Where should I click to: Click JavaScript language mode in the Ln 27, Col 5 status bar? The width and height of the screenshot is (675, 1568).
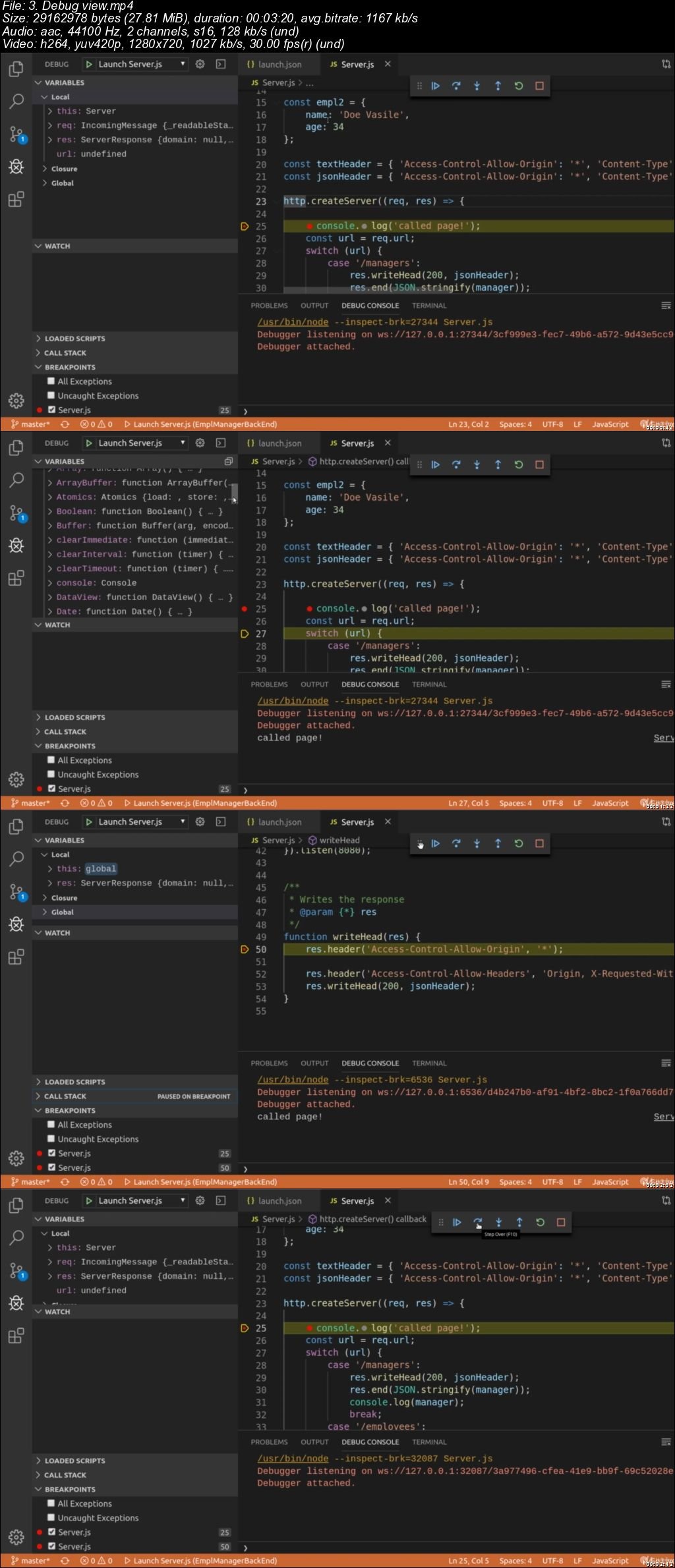click(x=610, y=803)
